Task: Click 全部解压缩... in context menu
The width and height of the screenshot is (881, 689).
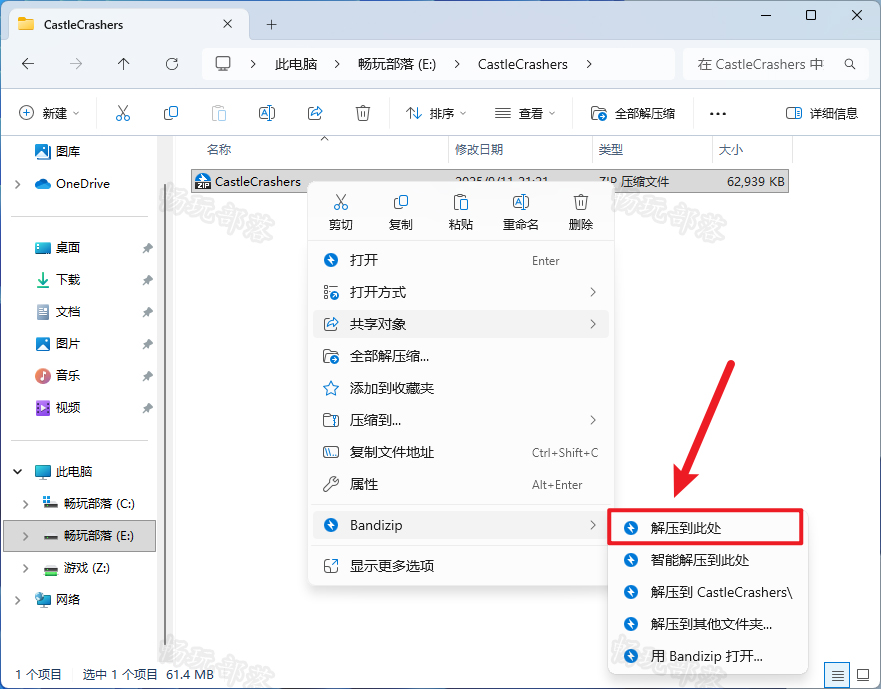Action: coord(461,356)
